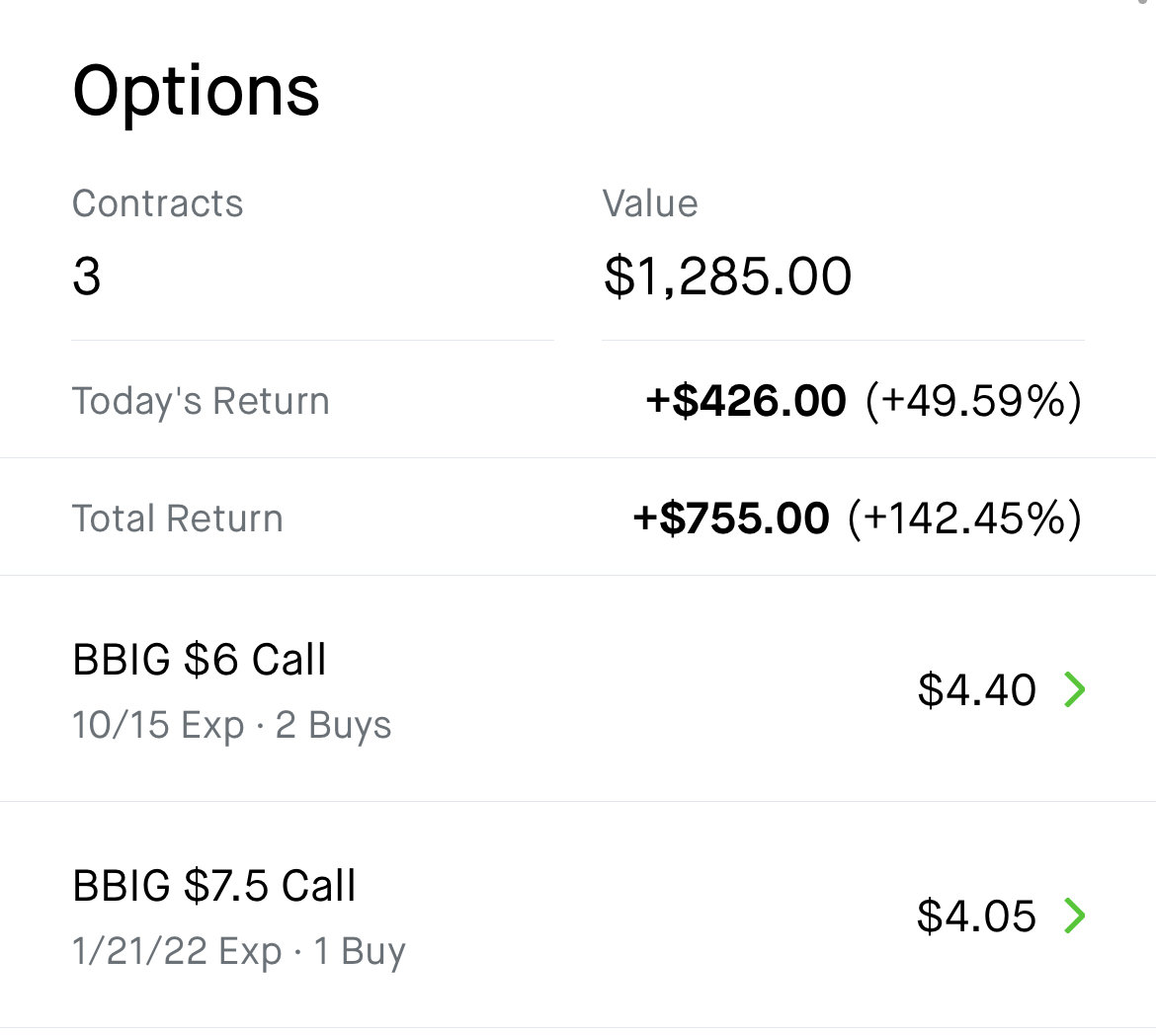Toggle Total Return +$755.00 display
1156x1036 pixels.
pyautogui.click(x=731, y=518)
